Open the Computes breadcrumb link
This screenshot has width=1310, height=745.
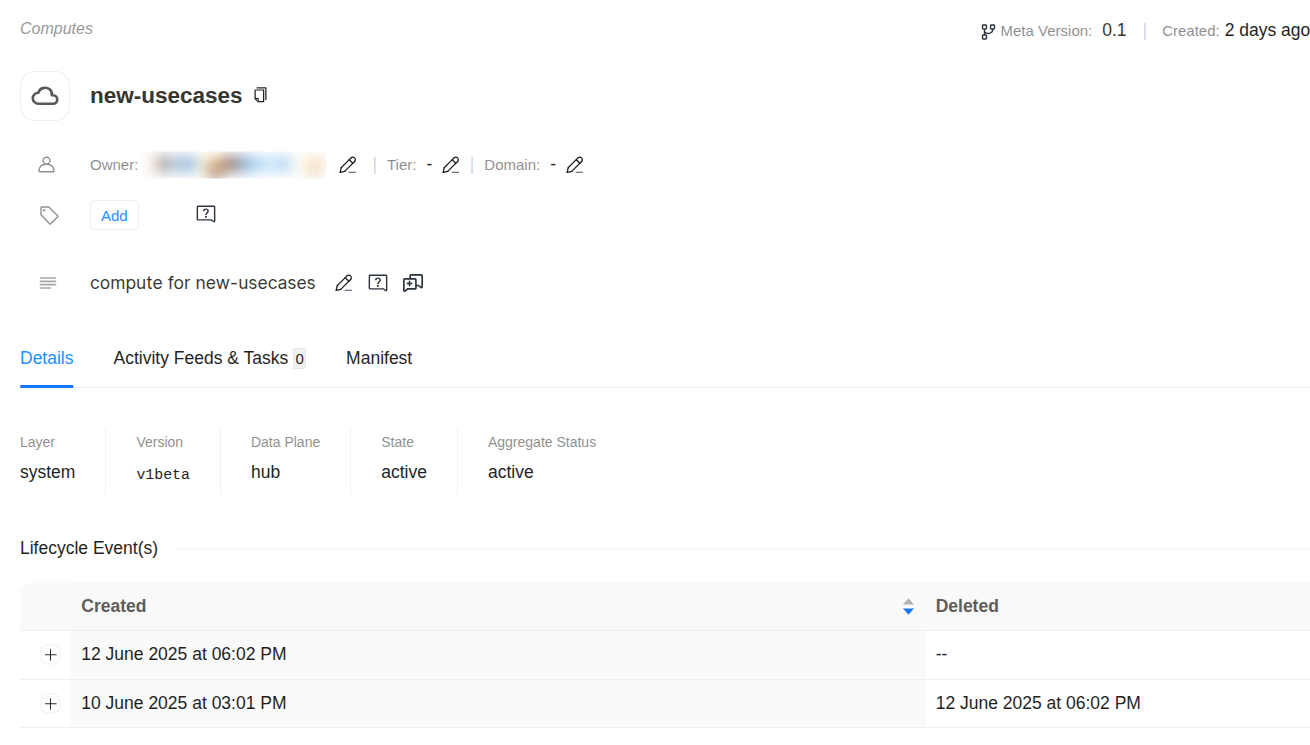(57, 29)
